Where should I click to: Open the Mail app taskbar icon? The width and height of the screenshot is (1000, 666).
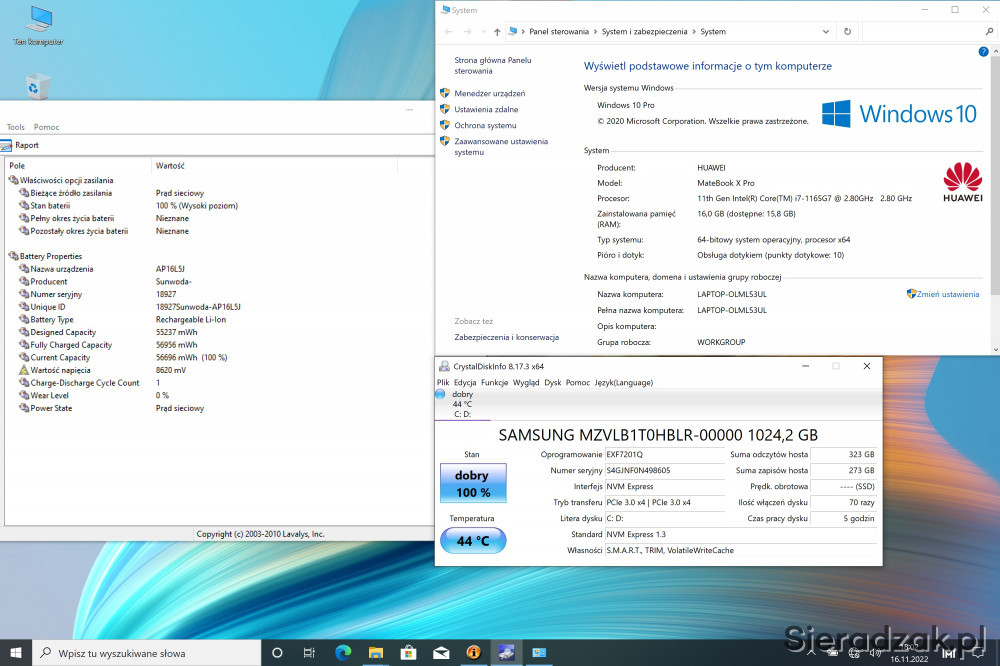[441, 653]
